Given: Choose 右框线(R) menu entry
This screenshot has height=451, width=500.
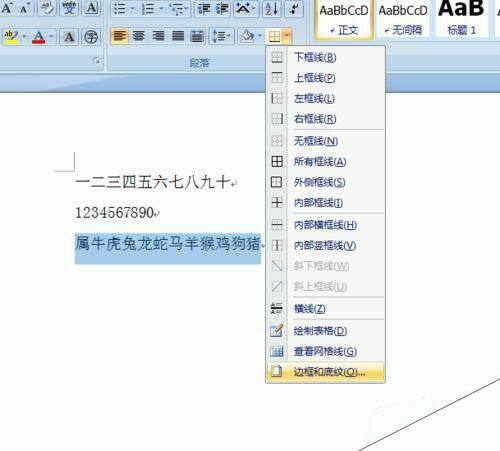Looking at the screenshot, I should tap(325, 119).
